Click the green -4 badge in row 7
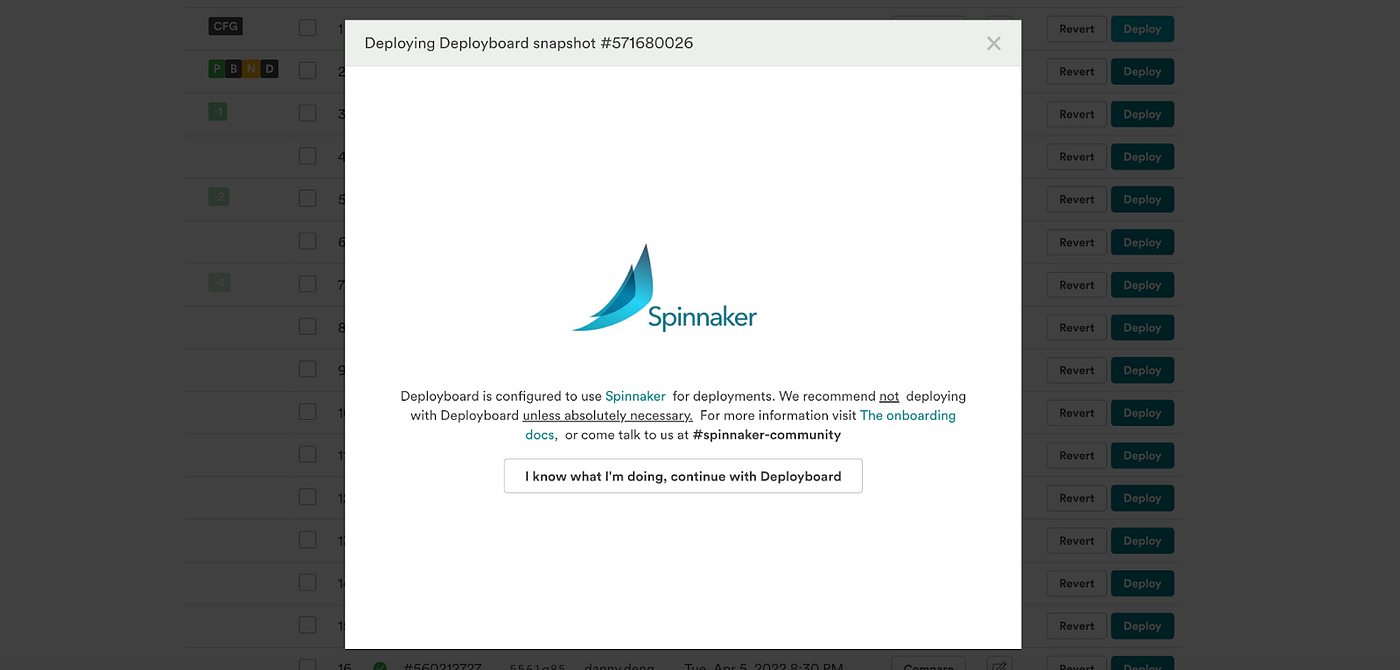 pos(219,283)
